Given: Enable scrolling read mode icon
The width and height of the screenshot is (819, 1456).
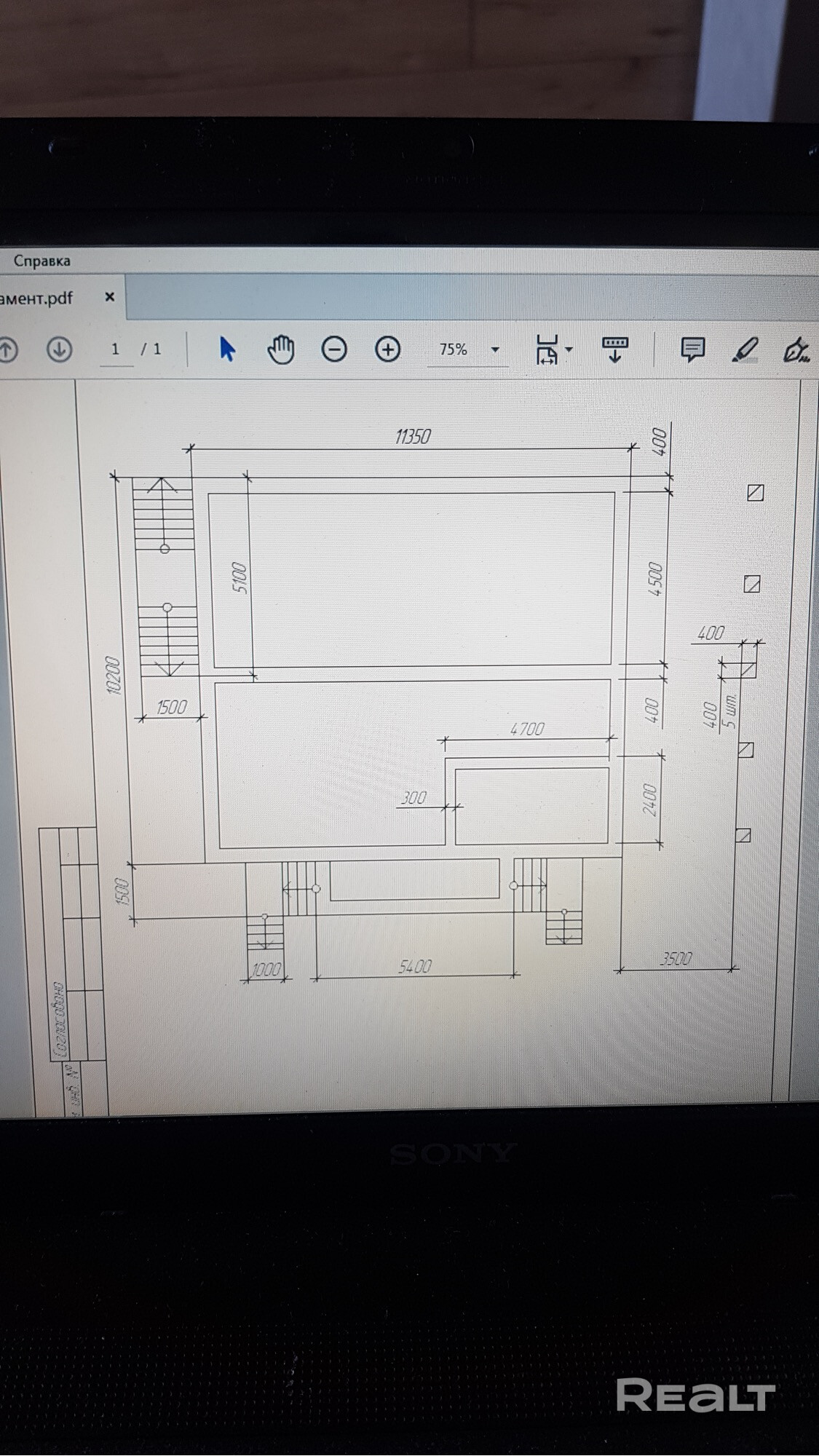Looking at the screenshot, I should [x=614, y=349].
